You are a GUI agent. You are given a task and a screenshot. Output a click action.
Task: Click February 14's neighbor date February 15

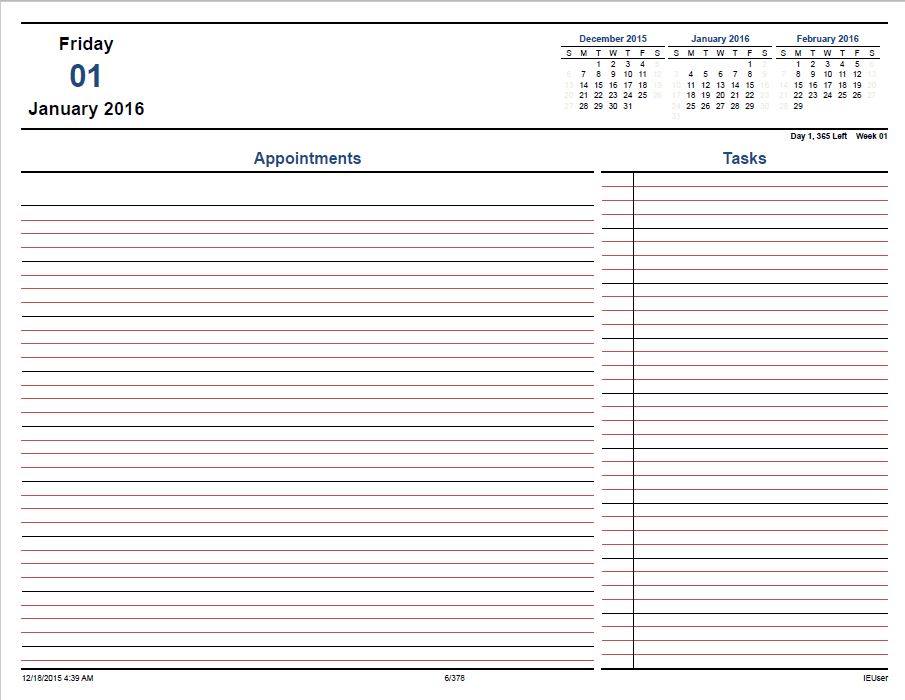click(798, 85)
